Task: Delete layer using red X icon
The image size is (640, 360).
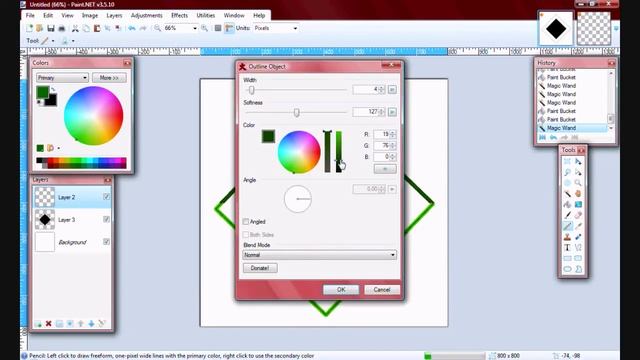Action: 49,324
